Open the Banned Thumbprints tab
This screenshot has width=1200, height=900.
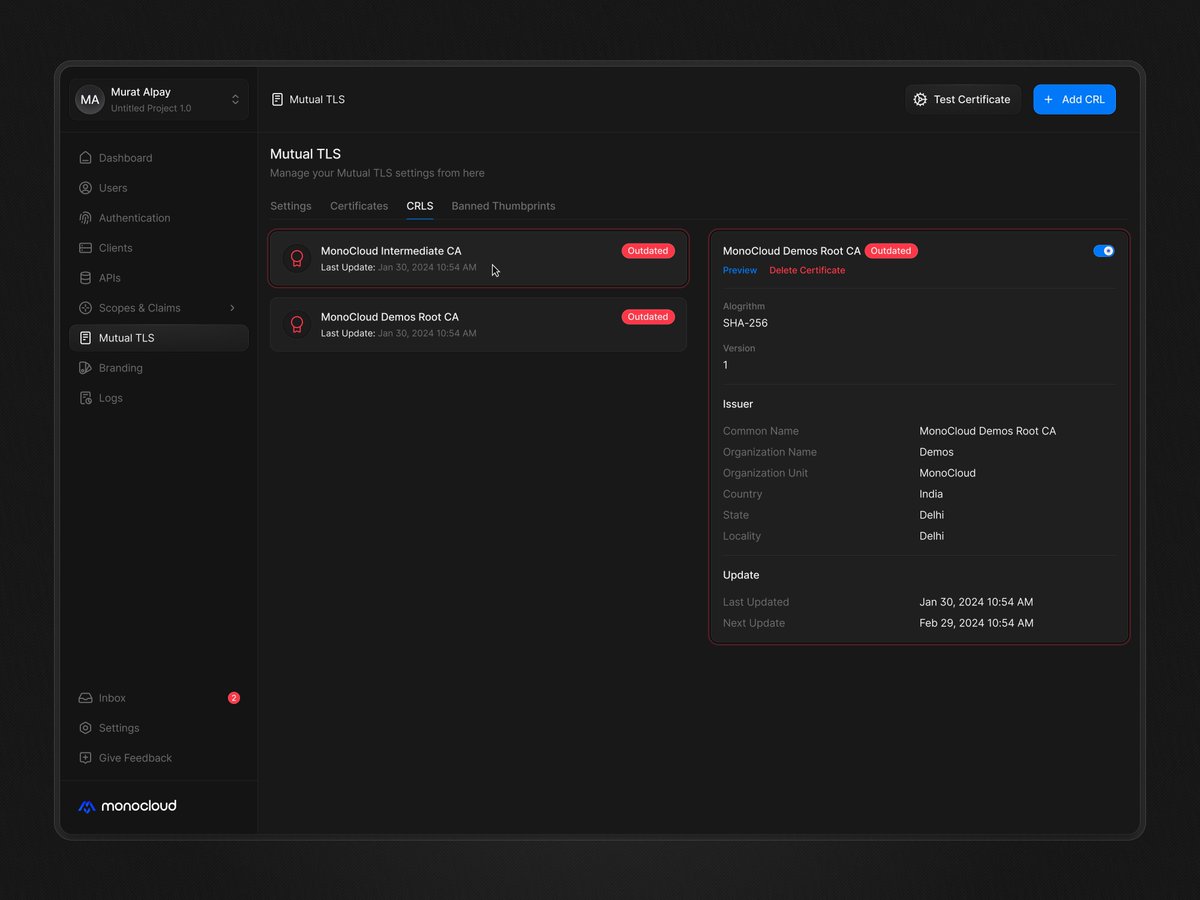503,206
